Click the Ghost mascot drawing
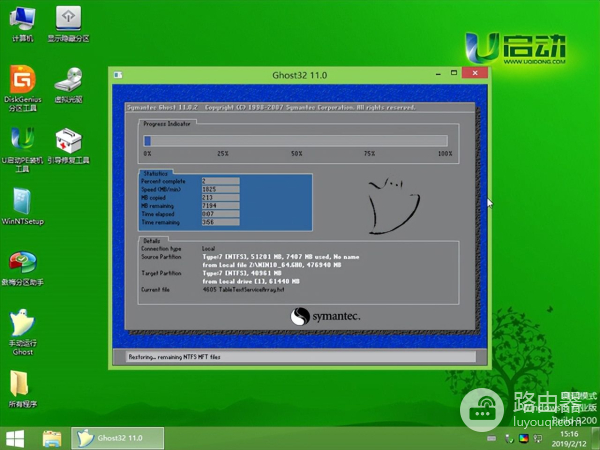600x450 pixels. (x=393, y=205)
